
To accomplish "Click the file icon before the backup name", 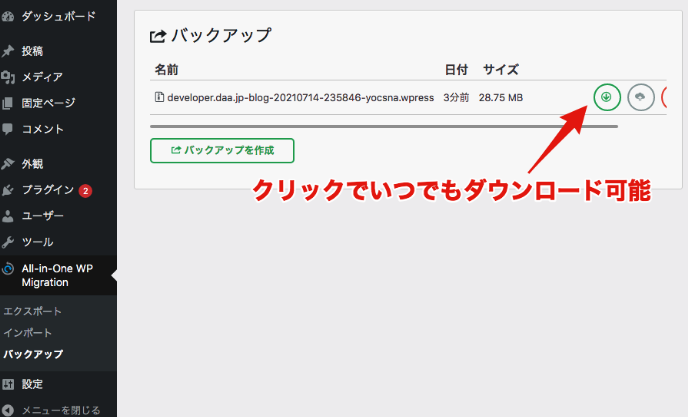I will click(159, 97).
